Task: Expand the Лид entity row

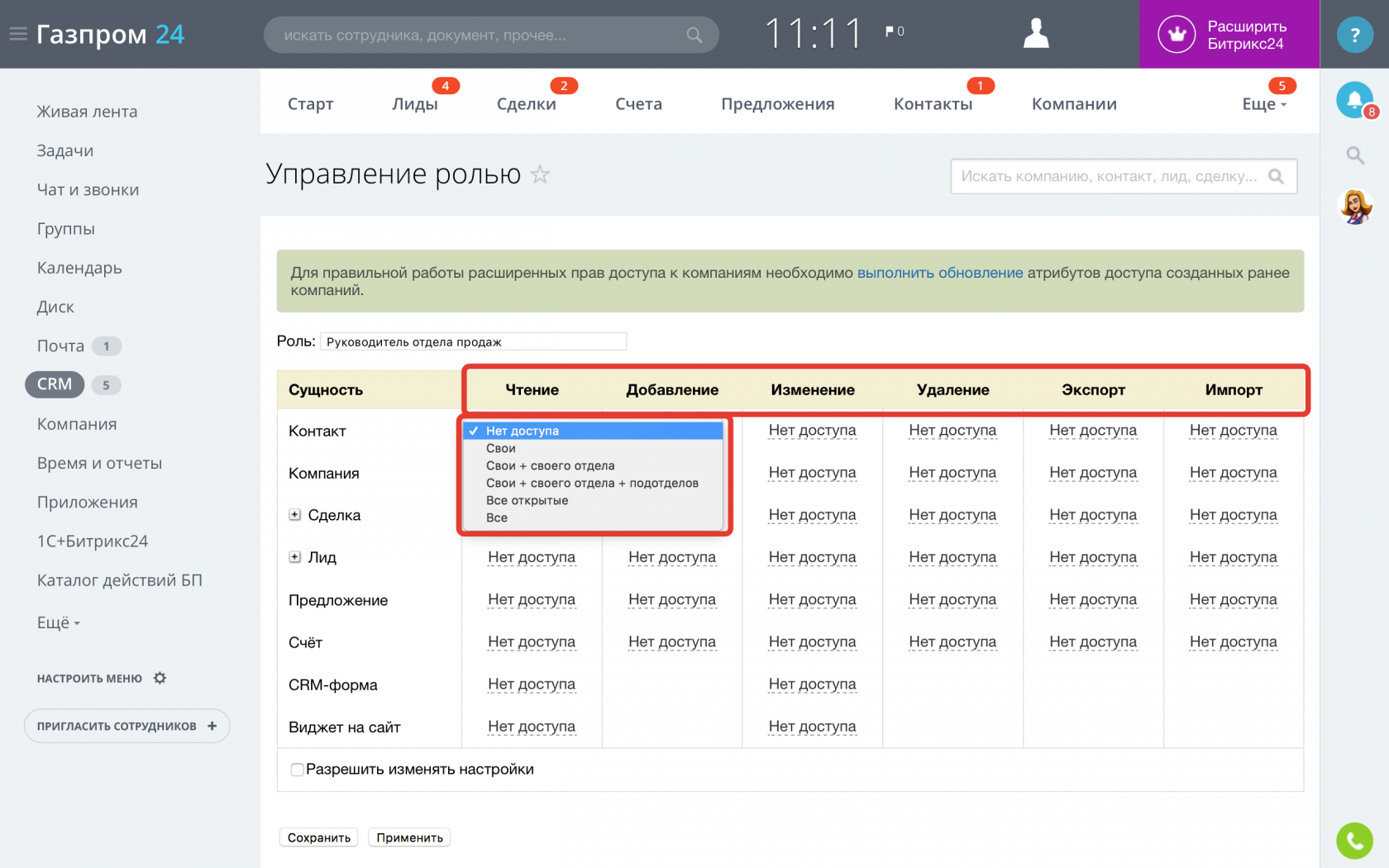Action: coord(294,556)
